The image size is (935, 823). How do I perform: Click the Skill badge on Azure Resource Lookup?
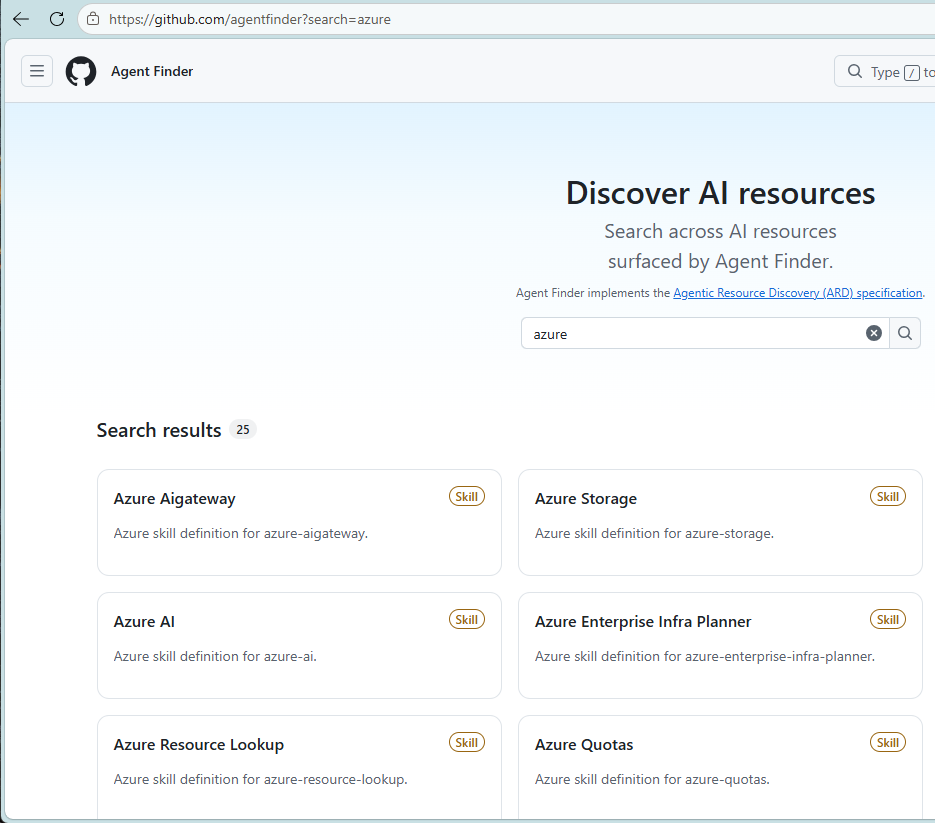point(467,742)
